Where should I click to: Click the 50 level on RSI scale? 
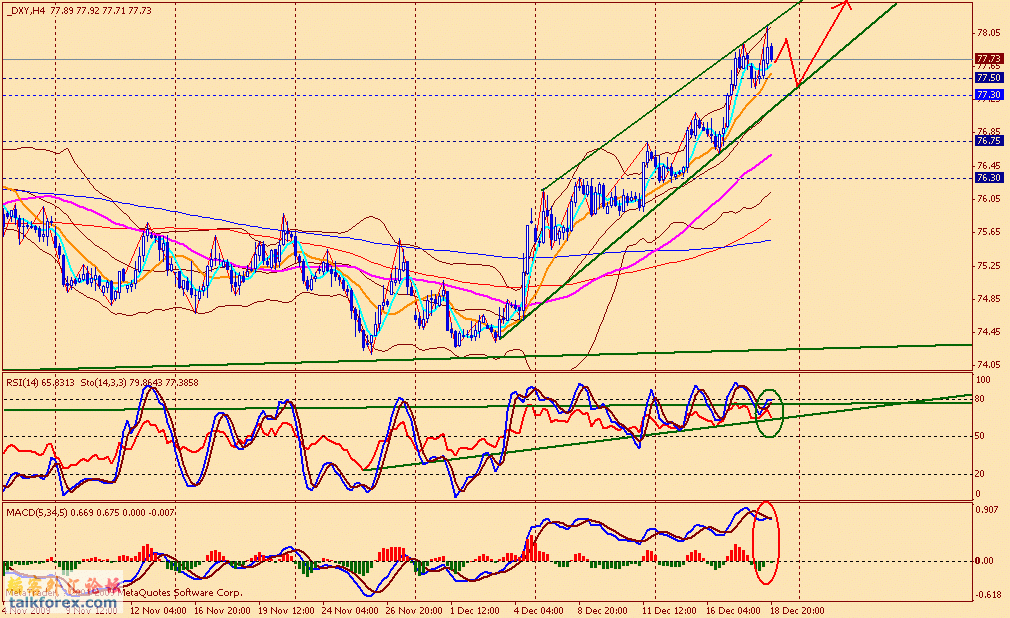[980, 436]
